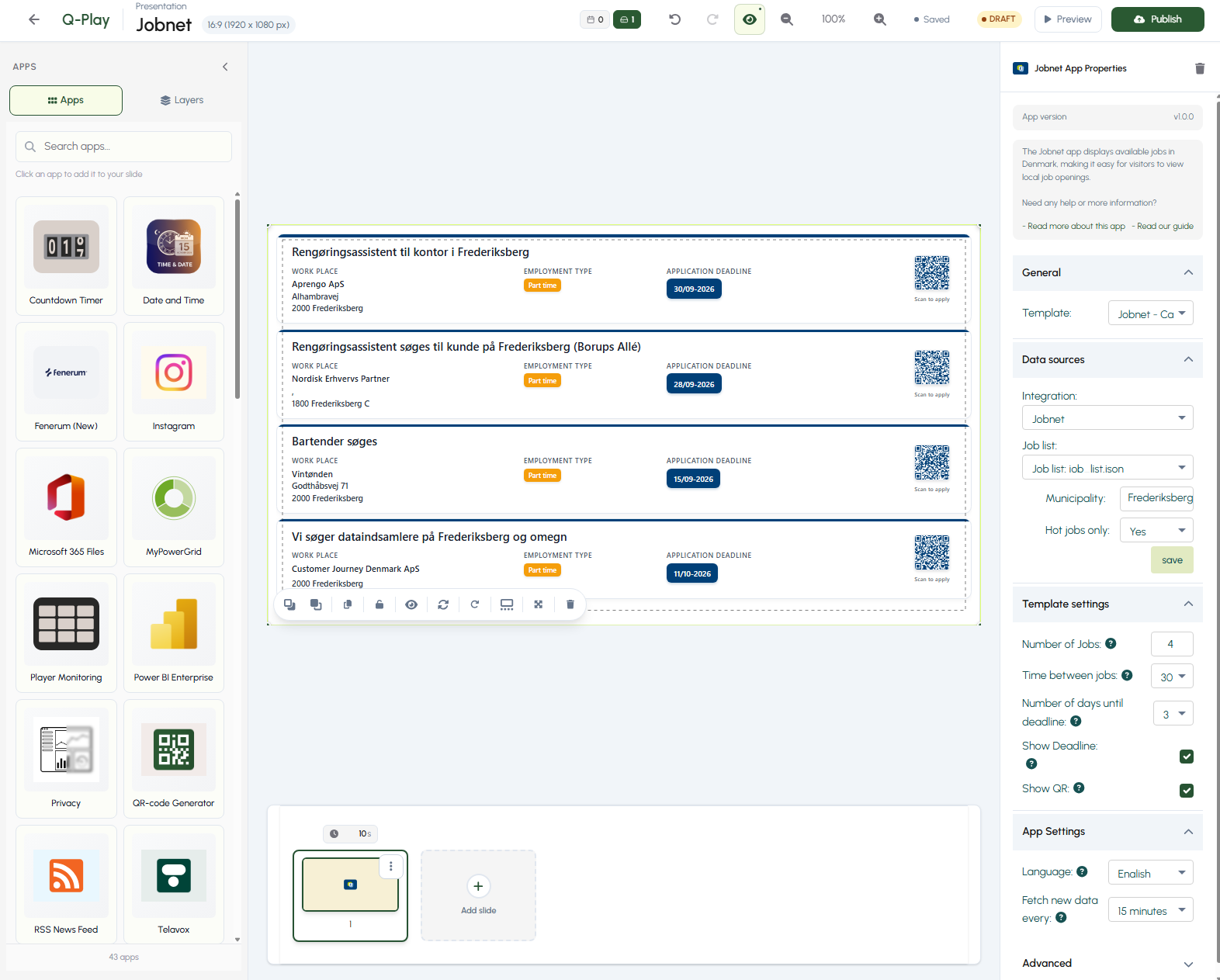Collapse the Data sources section
1220x980 pixels.
tap(1107, 359)
